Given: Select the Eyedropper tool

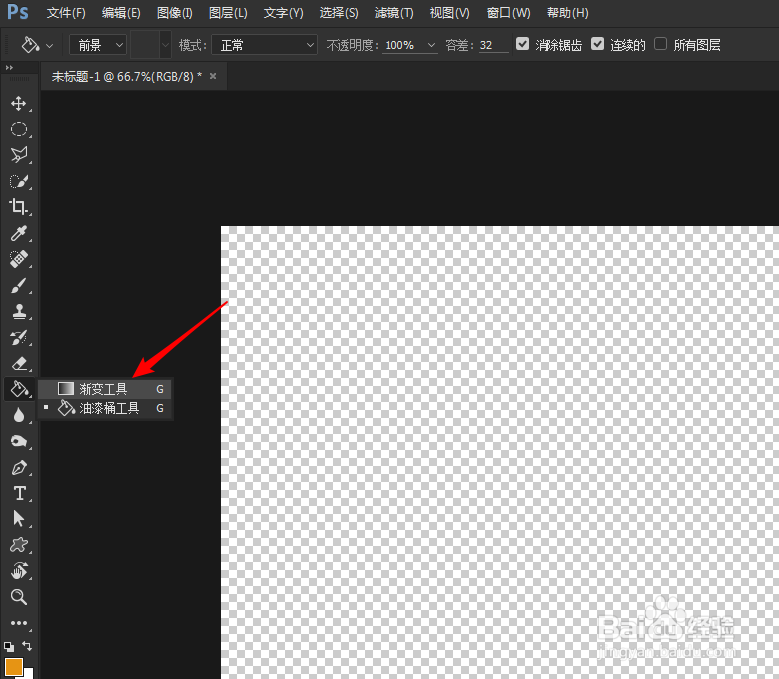Looking at the screenshot, I should point(19,233).
